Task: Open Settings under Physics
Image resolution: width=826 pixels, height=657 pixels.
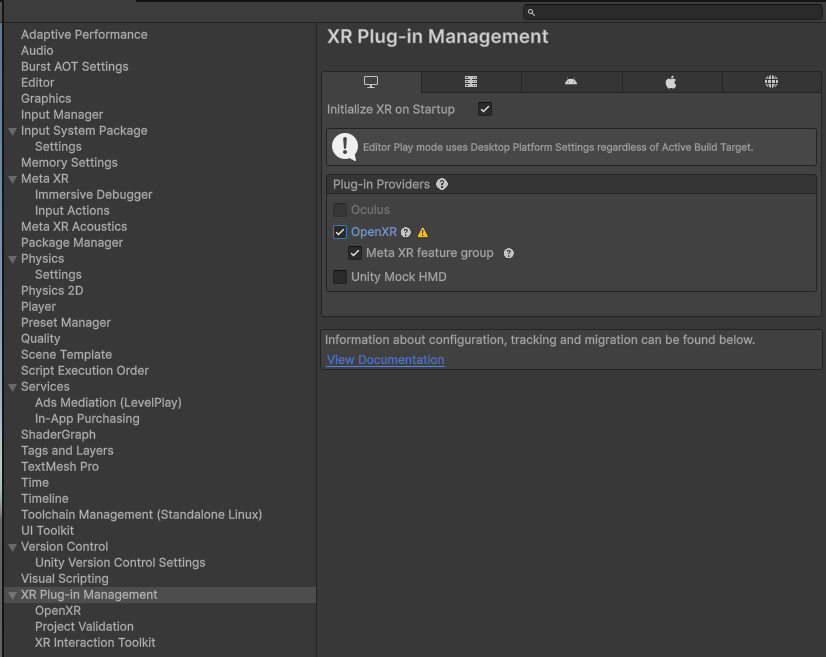Action: (58, 275)
